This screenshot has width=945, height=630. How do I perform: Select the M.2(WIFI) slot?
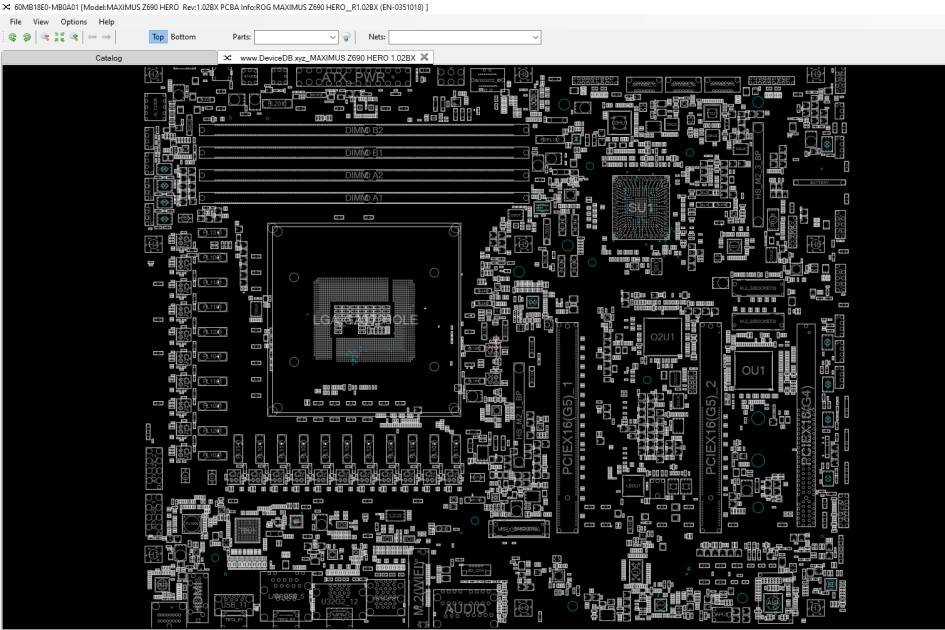(419, 587)
